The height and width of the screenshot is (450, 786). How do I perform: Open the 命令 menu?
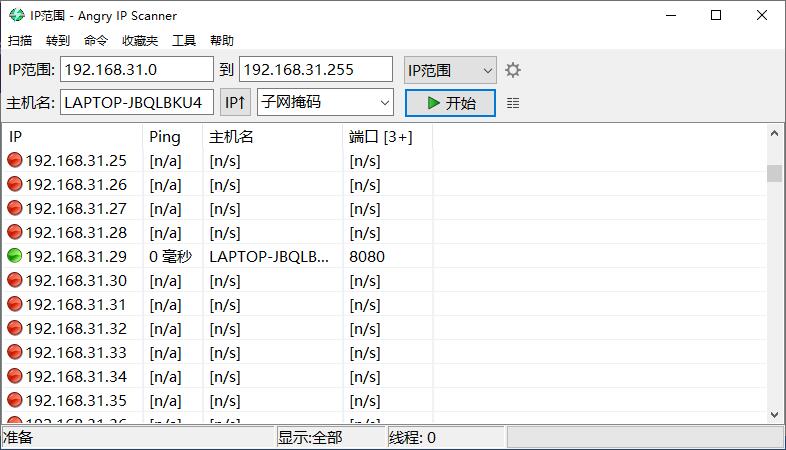pyautogui.click(x=96, y=41)
